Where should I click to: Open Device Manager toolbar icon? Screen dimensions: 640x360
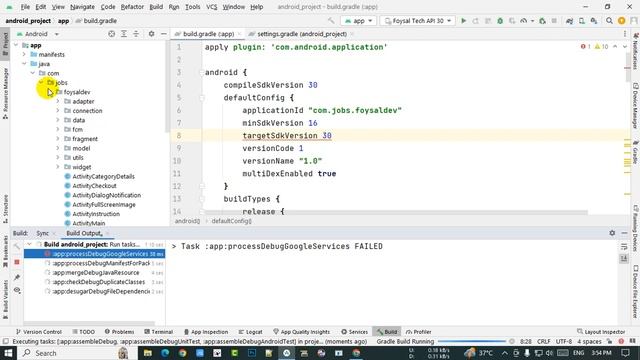coord(582,21)
